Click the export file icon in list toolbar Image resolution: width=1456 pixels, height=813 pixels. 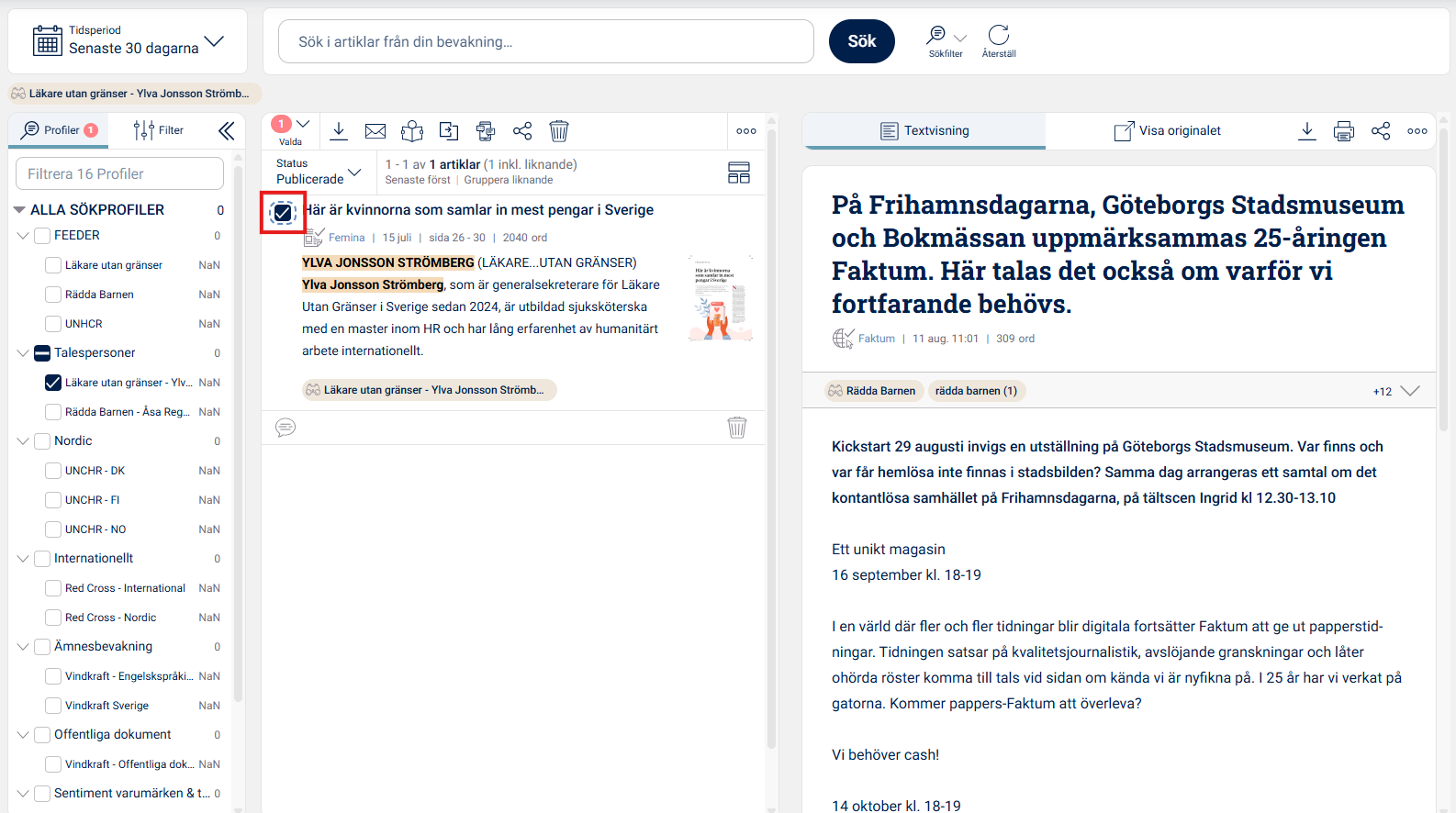[449, 131]
